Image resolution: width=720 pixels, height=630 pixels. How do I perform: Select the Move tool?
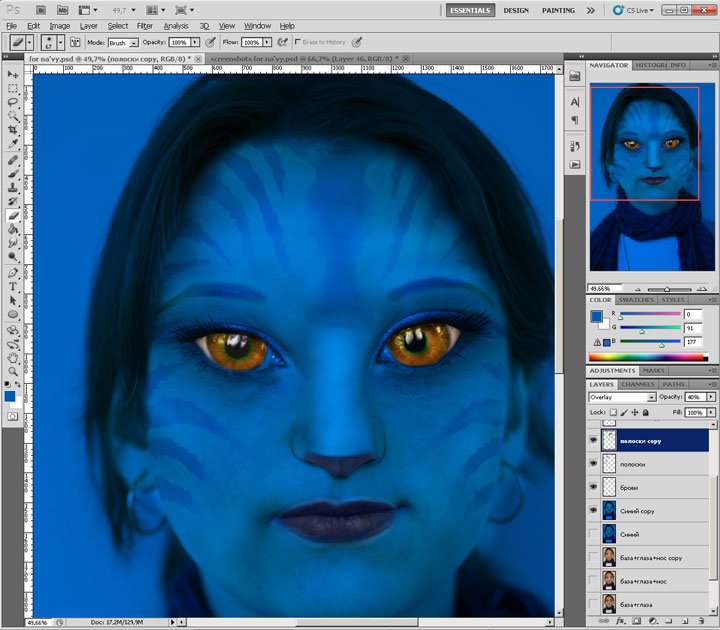13,75
